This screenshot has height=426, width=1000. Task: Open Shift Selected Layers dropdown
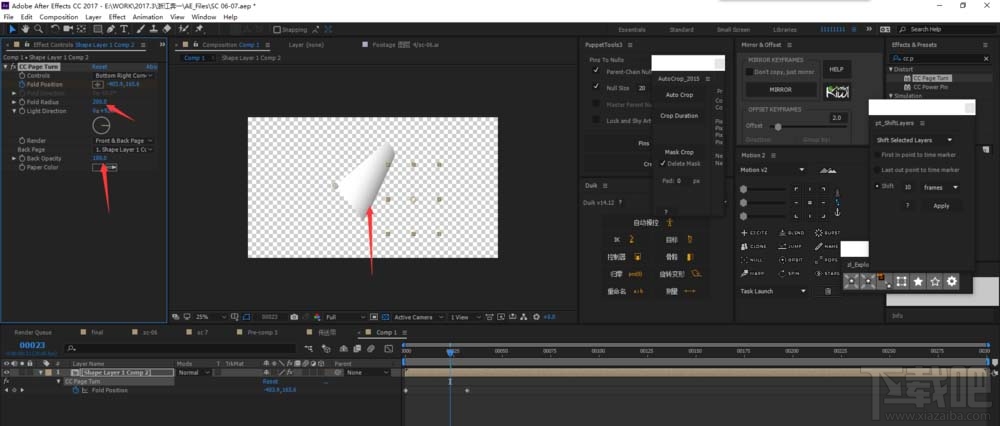[914, 140]
